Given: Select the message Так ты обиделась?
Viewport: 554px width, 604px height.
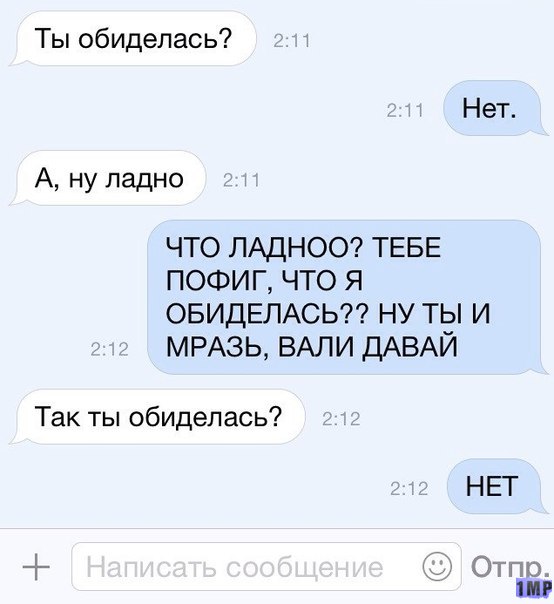Looking at the screenshot, I should (x=157, y=416).
